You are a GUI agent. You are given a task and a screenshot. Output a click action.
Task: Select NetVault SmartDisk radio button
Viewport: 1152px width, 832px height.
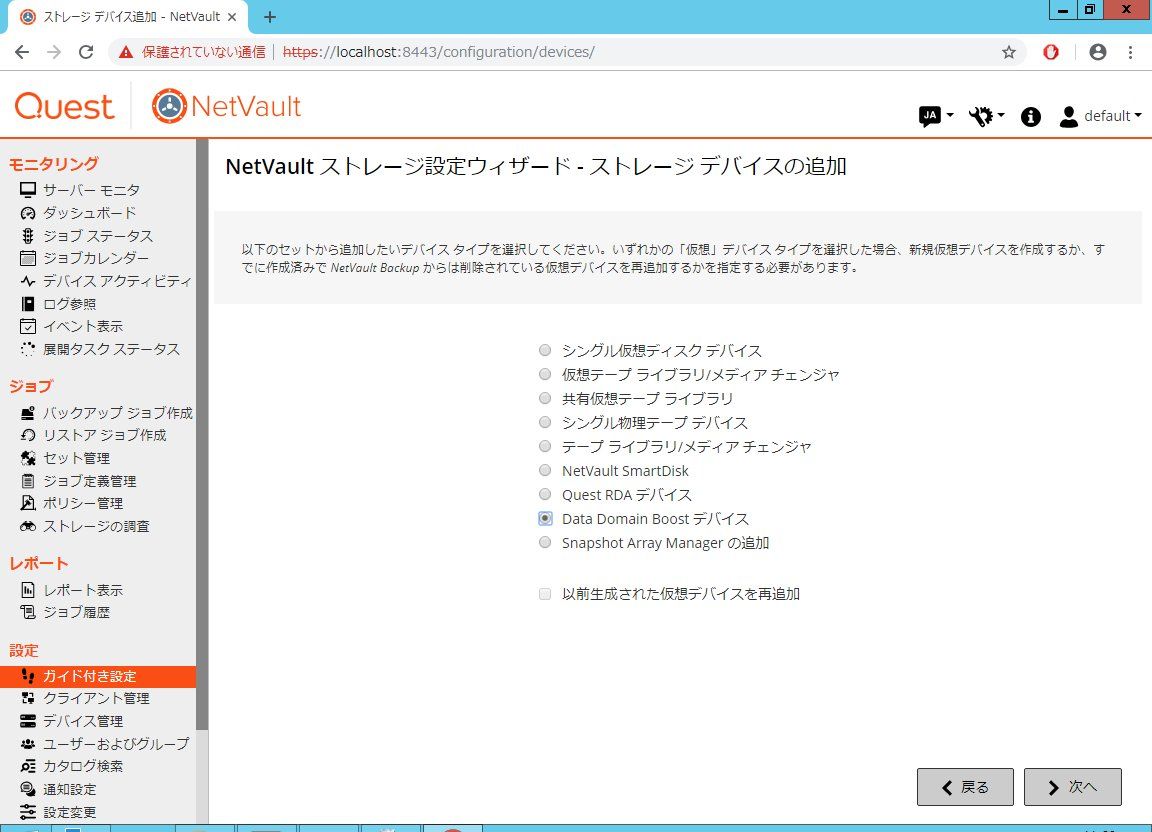(544, 470)
